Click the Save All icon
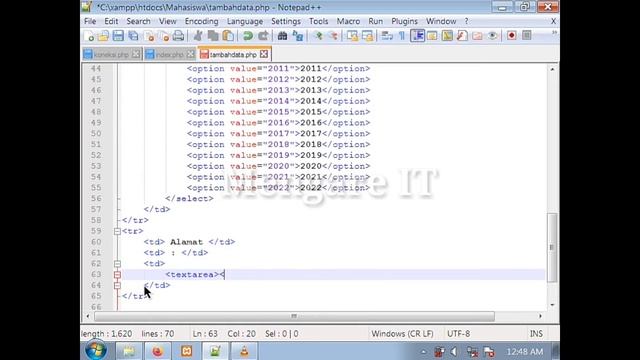The image size is (640, 360). point(133,36)
